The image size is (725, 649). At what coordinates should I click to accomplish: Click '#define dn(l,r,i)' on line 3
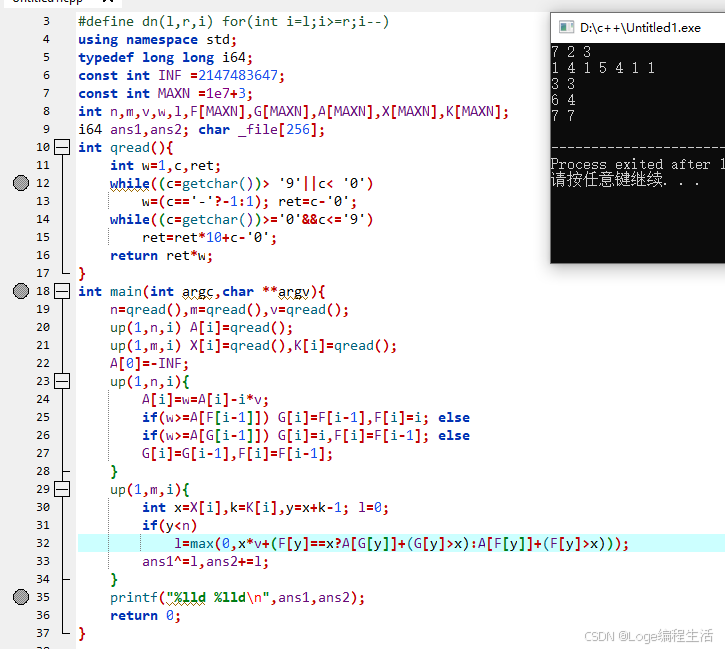click(146, 22)
